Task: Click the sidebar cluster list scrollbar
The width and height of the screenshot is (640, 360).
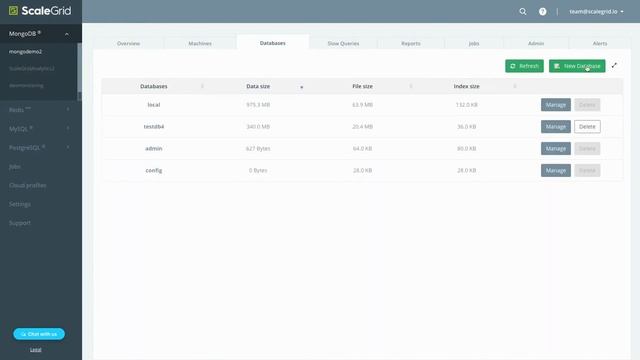Action: (79, 67)
